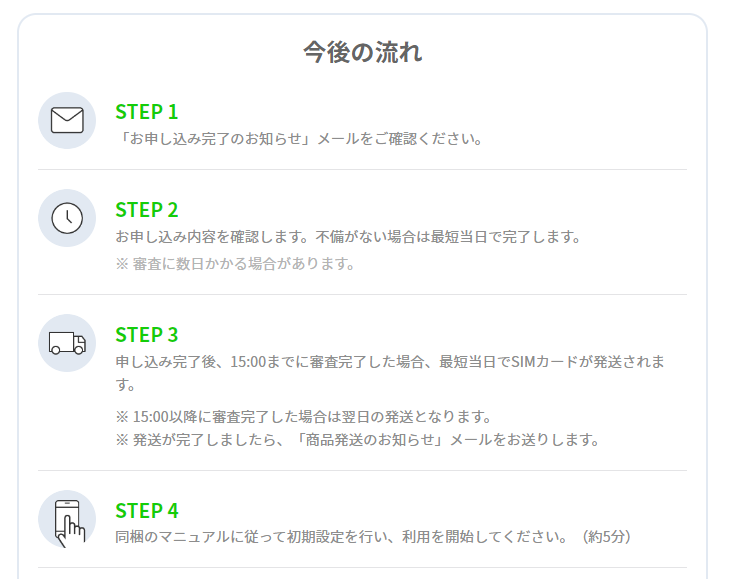Select the STEP 2 heading
The height and width of the screenshot is (579, 739).
147,210
